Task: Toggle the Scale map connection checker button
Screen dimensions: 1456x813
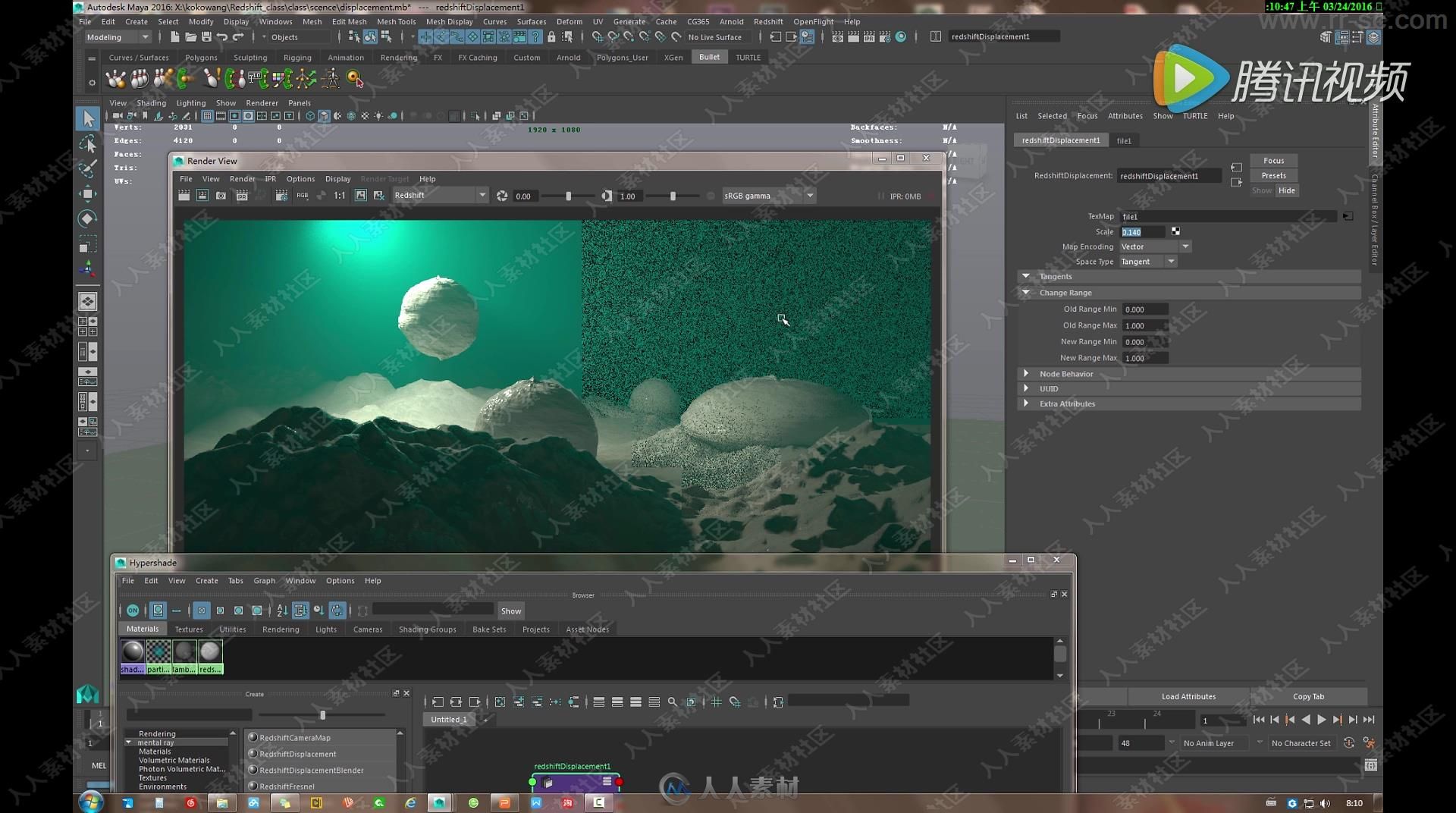Action: tap(1175, 231)
